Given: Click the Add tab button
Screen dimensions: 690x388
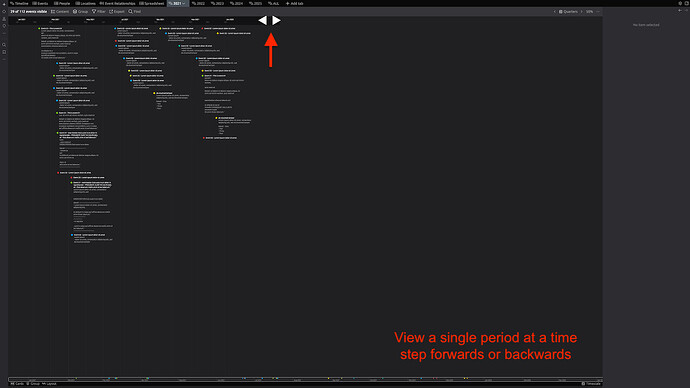Looking at the screenshot, I should pos(294,3).
